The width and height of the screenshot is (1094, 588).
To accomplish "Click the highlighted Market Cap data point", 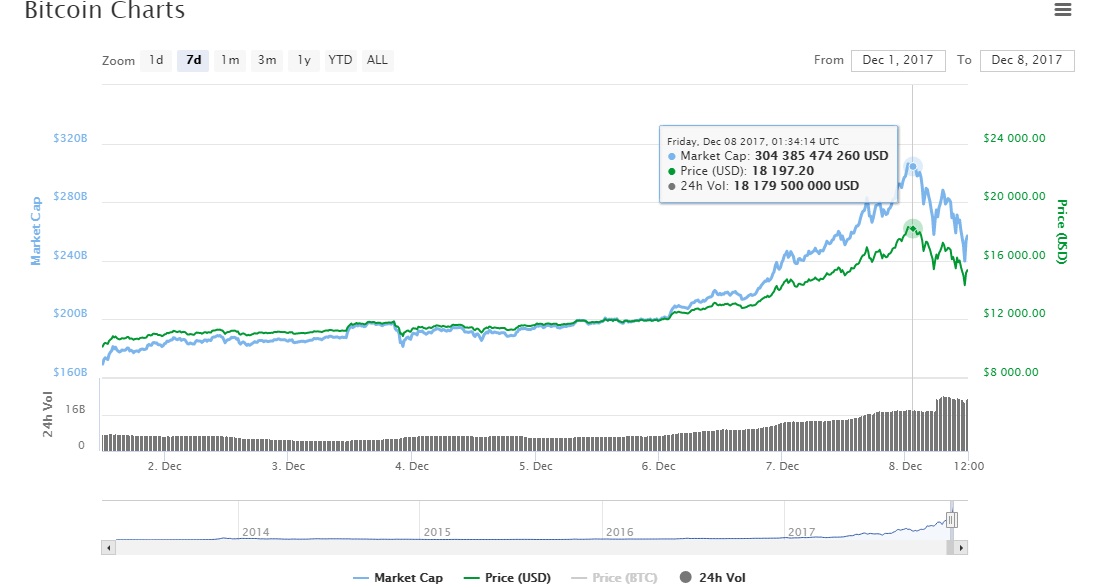I will tap(912, 166).
